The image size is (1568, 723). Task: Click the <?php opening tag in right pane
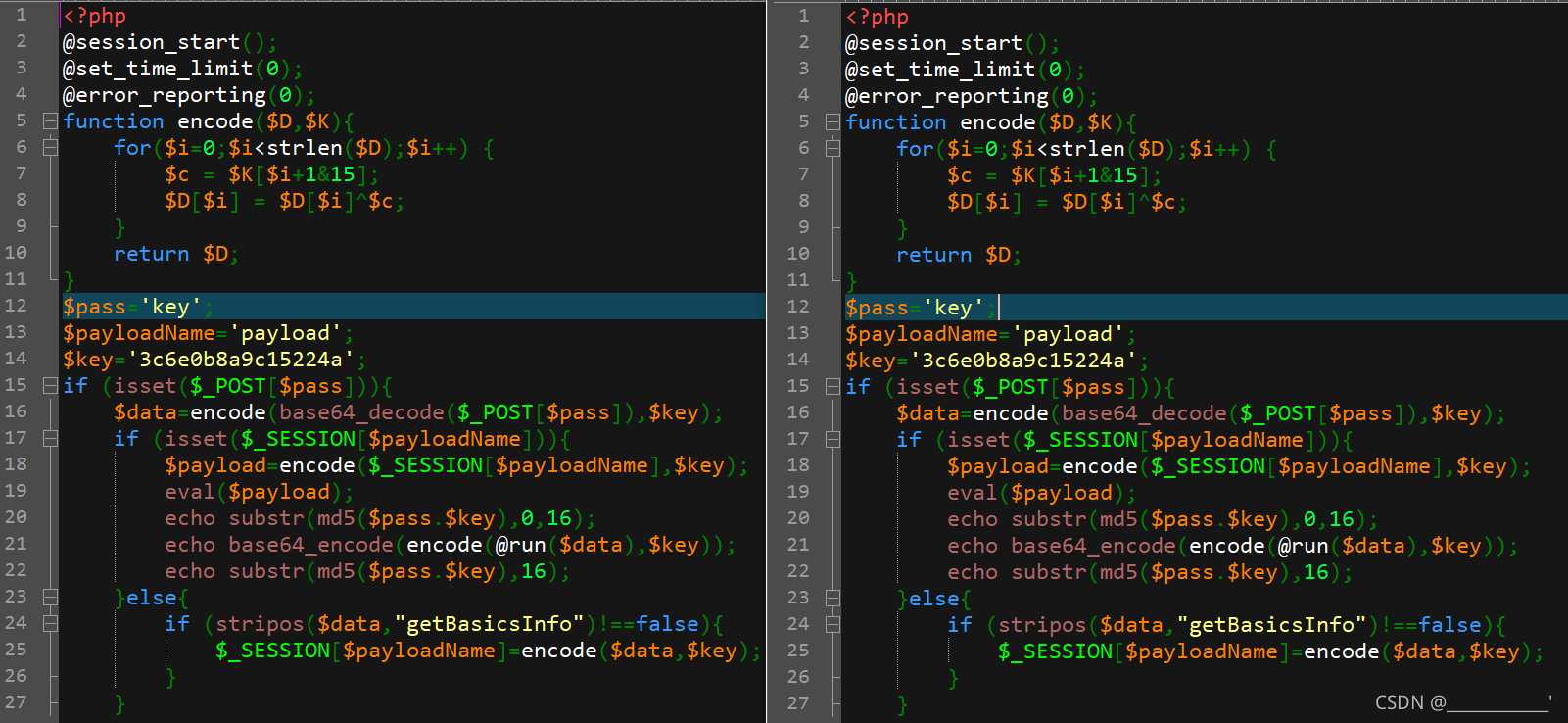tap(878, 17)
